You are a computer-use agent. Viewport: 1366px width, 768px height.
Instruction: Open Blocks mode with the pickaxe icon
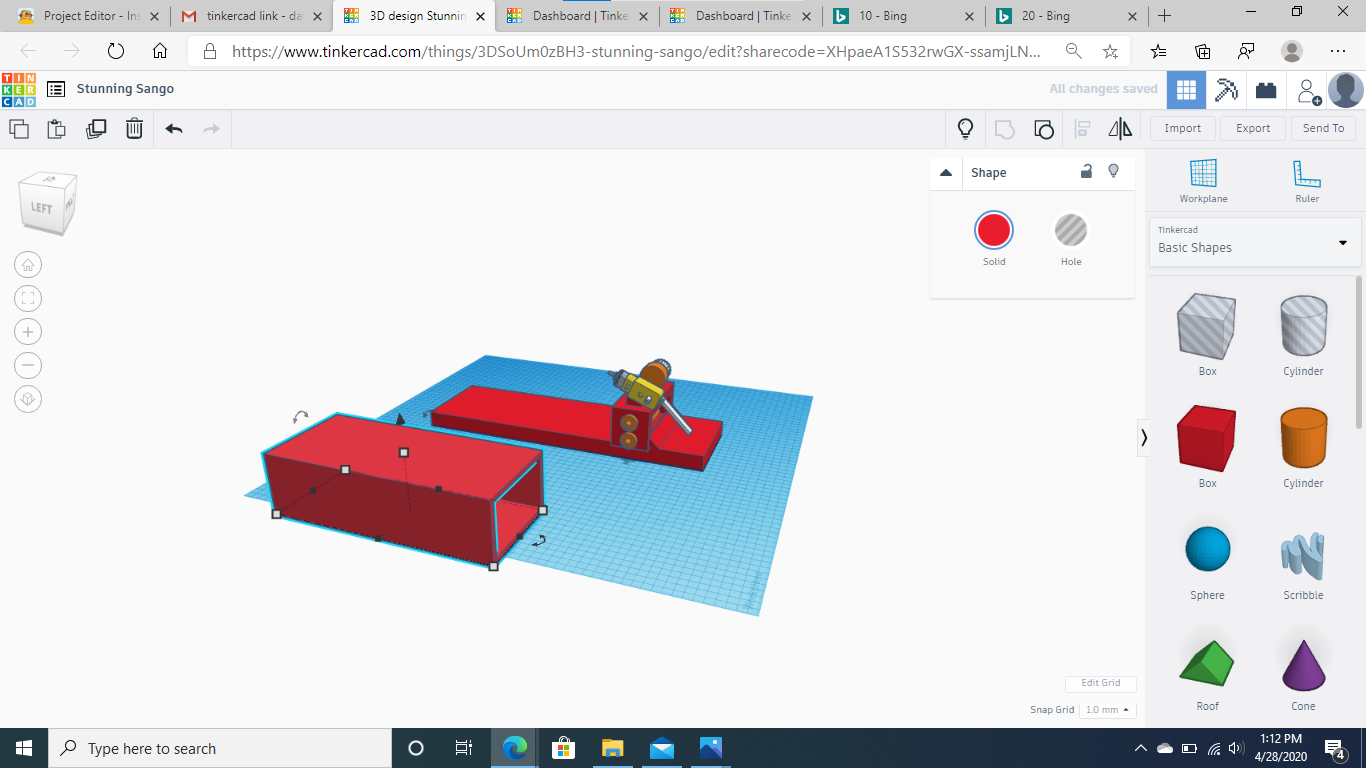(x=1226, y=90)
